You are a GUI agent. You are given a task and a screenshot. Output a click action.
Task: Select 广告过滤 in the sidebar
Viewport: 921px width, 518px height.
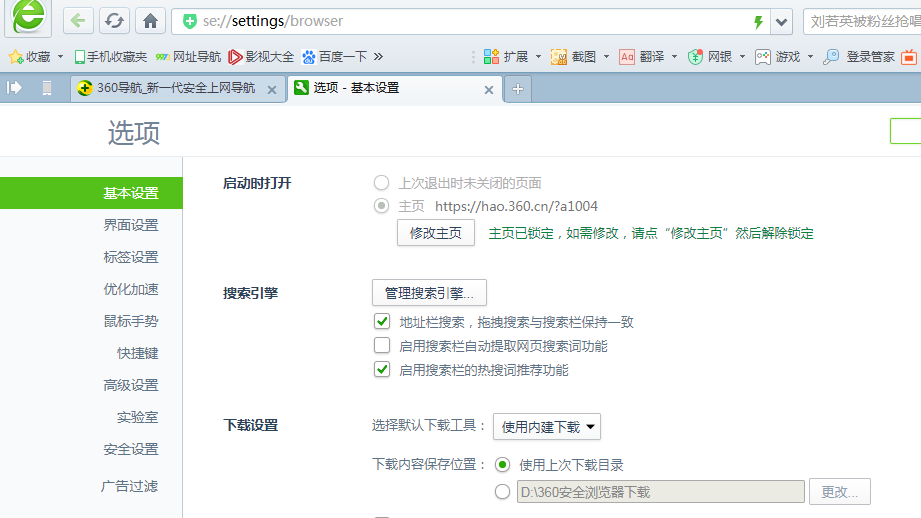[129, 486]
